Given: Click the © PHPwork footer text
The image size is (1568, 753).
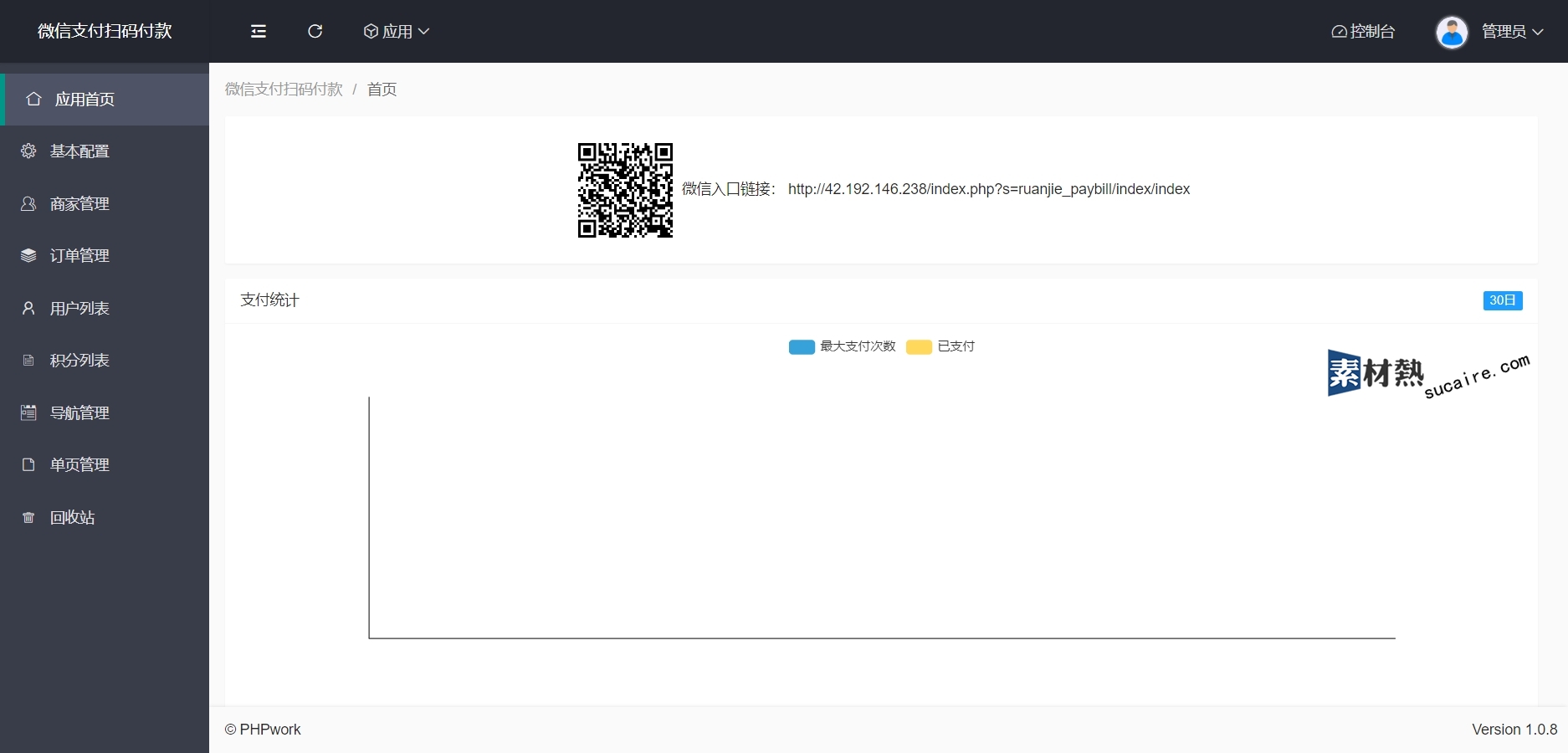Looking at the screenshot, I should (x=263, y=730).
